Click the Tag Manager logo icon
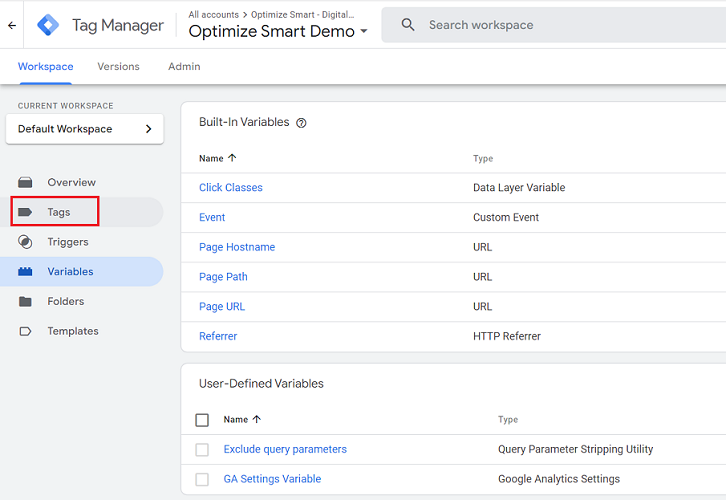The width and height of the screenshot is (726, 500). click(x=48, y=25)
